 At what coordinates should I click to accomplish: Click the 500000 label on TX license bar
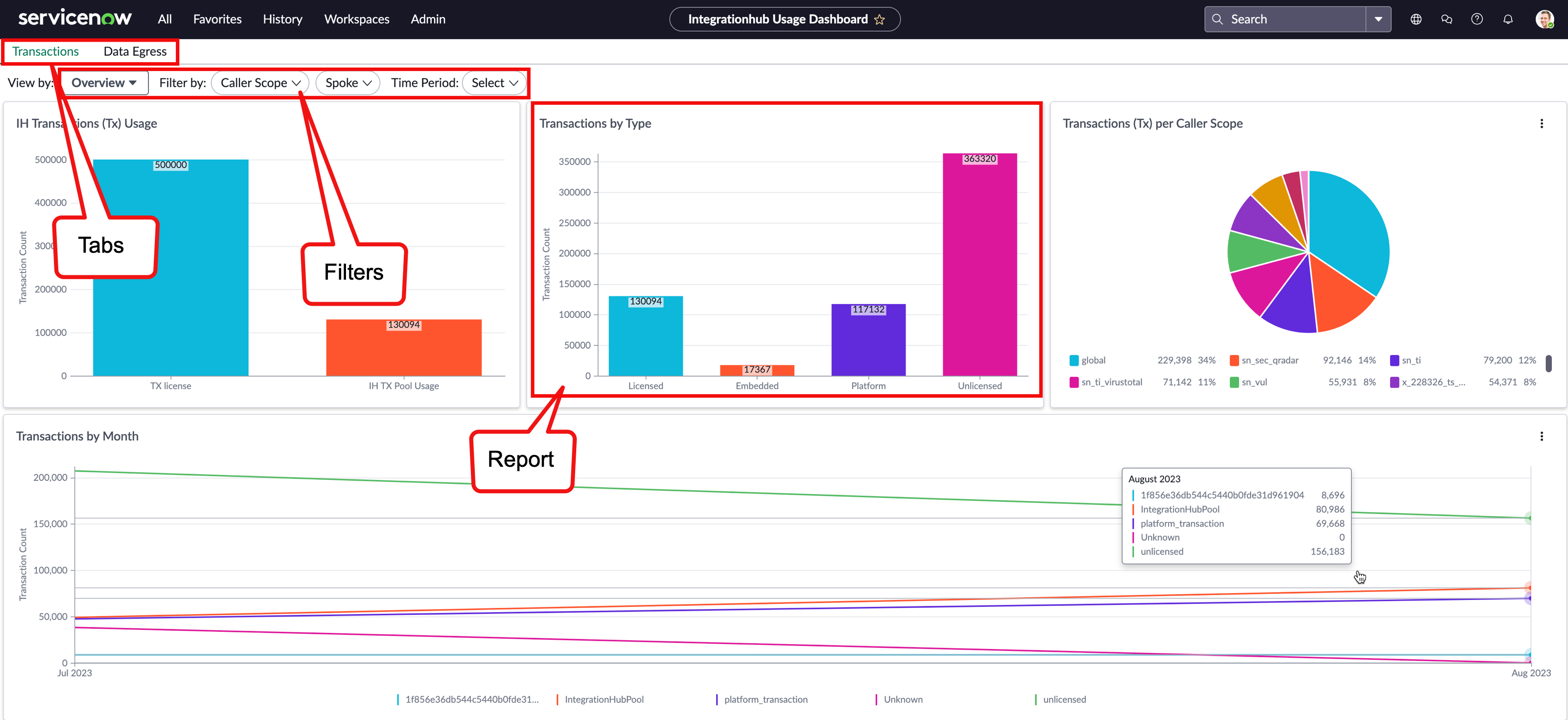point(171,165)
